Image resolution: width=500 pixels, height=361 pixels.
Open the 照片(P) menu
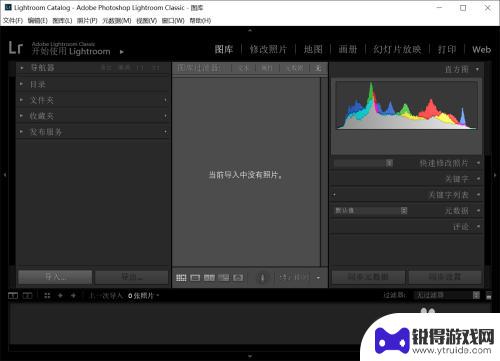(87, 21)
